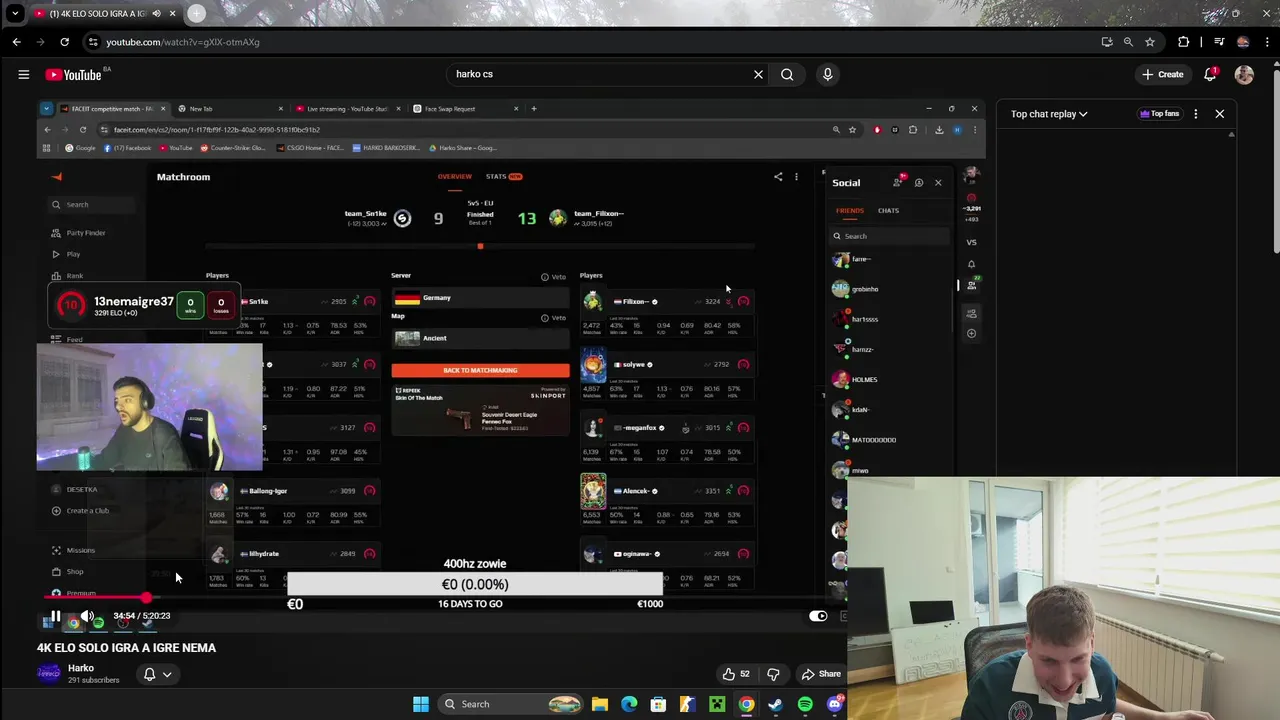Open the Windows Start menu
Screen dimensions: 1280x720
(421, 704)
